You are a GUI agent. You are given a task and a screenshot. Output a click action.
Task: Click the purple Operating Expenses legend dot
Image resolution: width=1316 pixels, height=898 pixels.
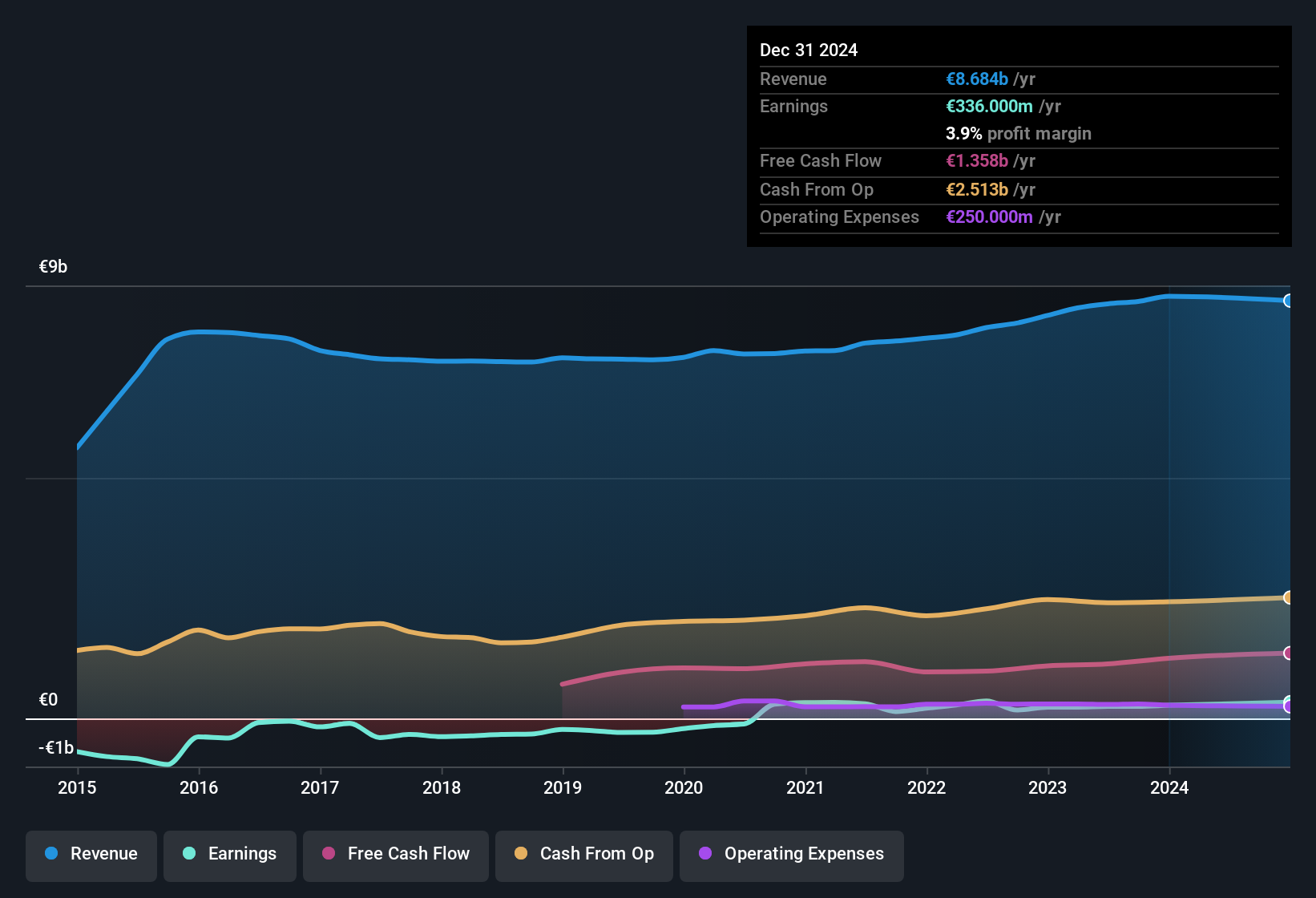705,854
